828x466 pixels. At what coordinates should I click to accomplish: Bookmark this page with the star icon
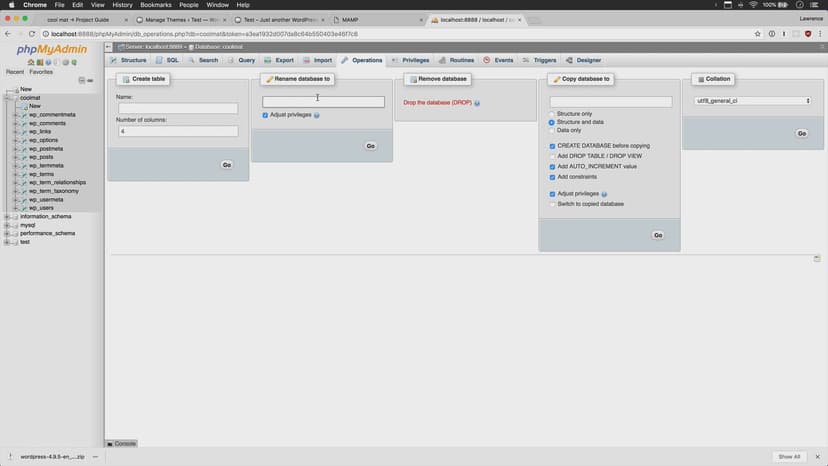click(x=756, y=33)
